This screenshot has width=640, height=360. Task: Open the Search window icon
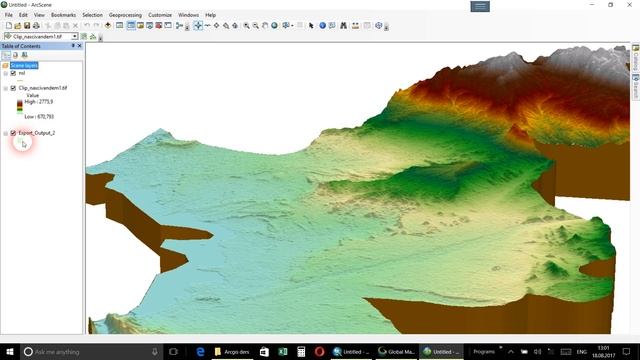149,26
